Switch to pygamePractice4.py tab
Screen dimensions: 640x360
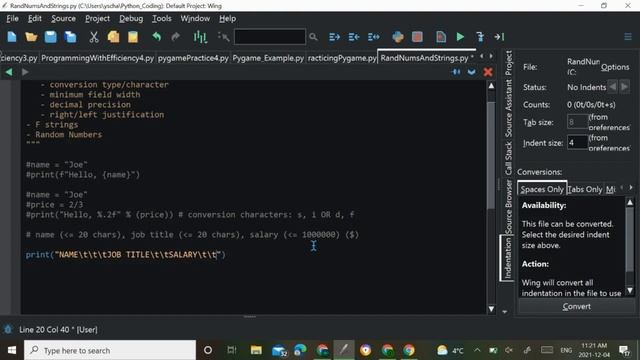193,58
